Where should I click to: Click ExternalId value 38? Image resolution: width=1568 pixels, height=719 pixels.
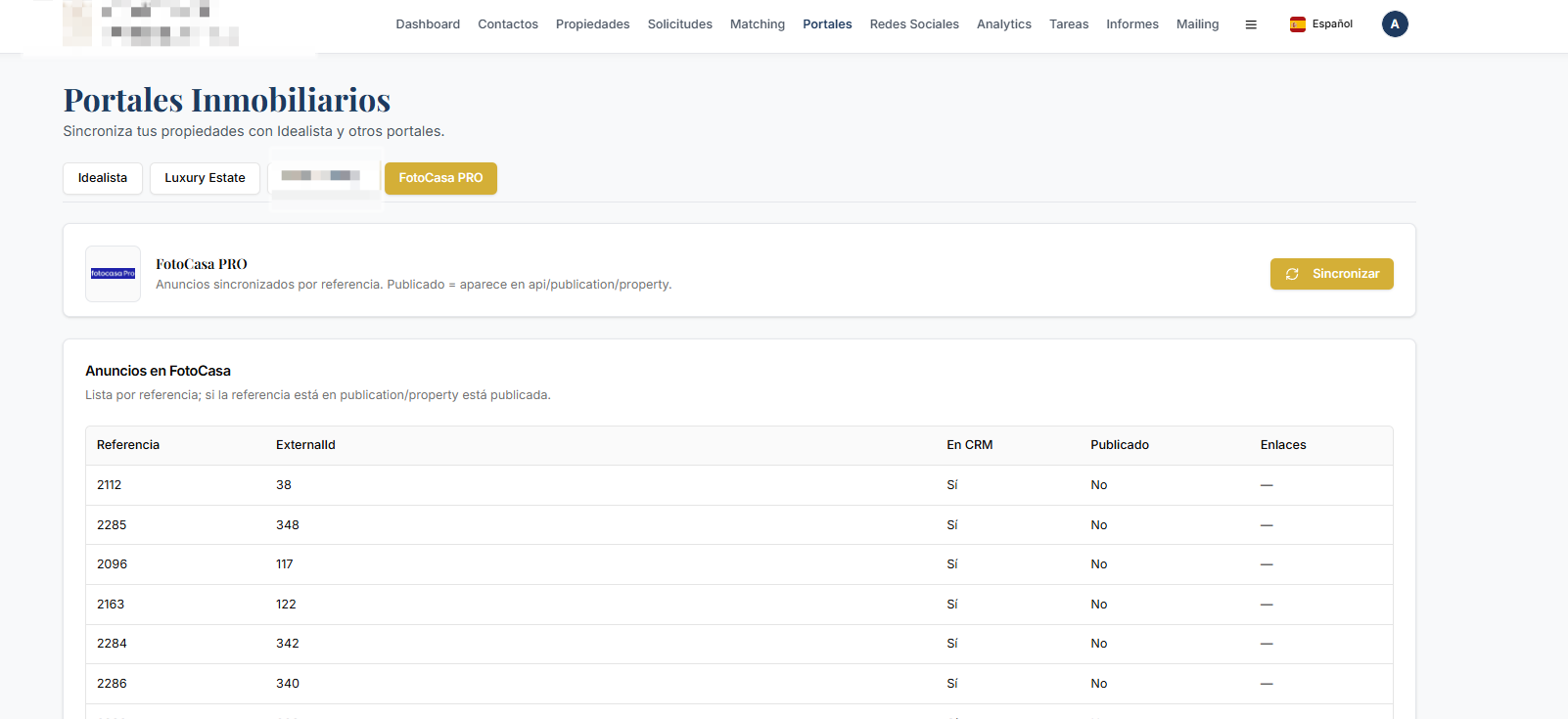[x=284, y=485]
